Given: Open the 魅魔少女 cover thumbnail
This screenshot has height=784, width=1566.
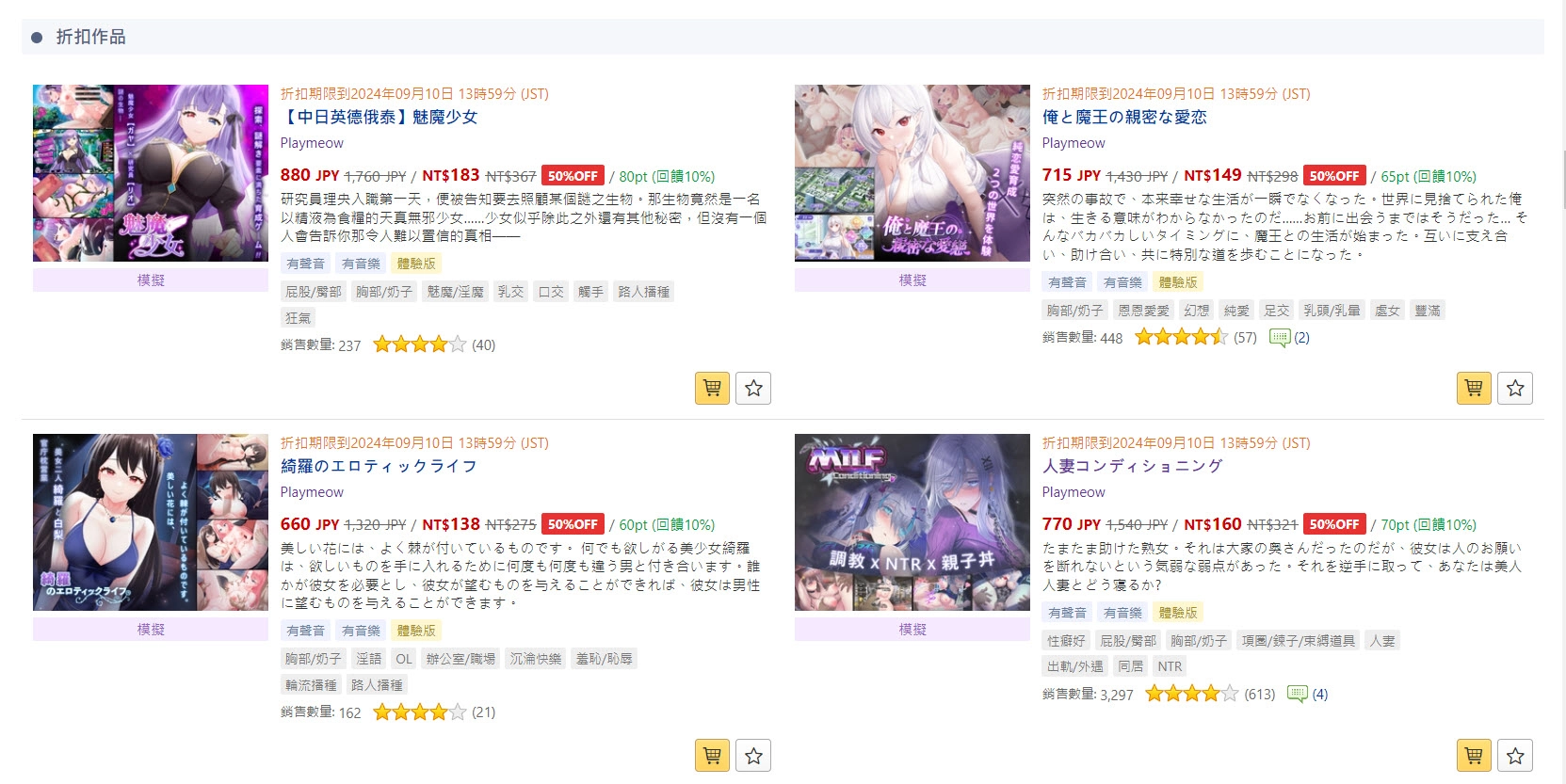Looking at the screenshot, I should [x=151, y=173].
